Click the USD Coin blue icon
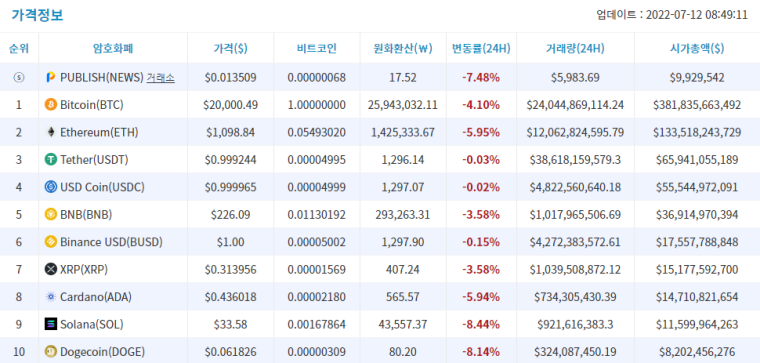This screenshot has height=363, width=760. (50, 187)
